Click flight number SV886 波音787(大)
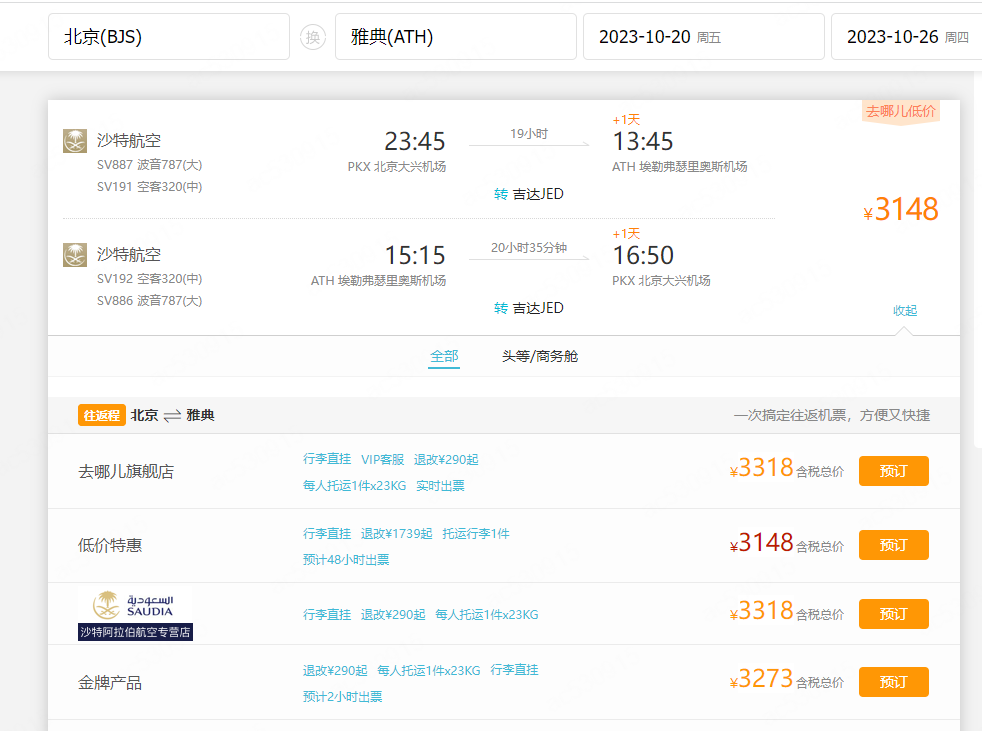The width and height of the screenshot is (982, 731). (x=149, y=301)
